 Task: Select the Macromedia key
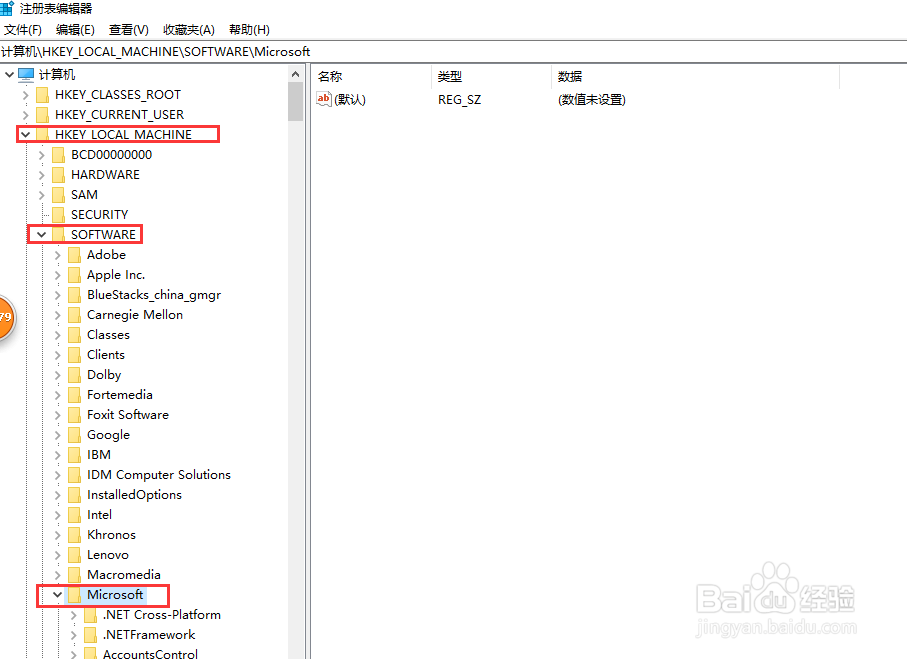point(124,575)
